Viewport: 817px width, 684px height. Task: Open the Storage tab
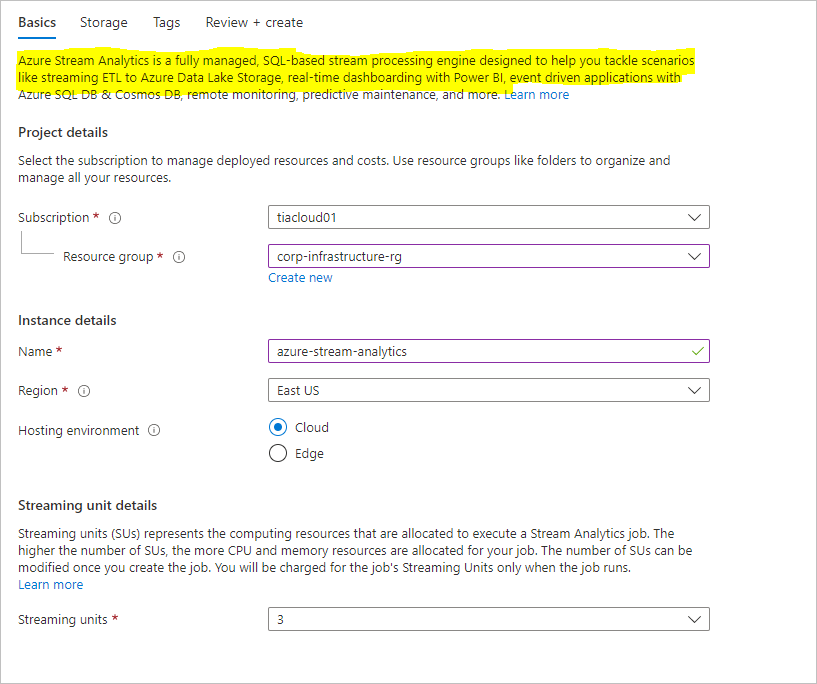[x=104, y=22]
